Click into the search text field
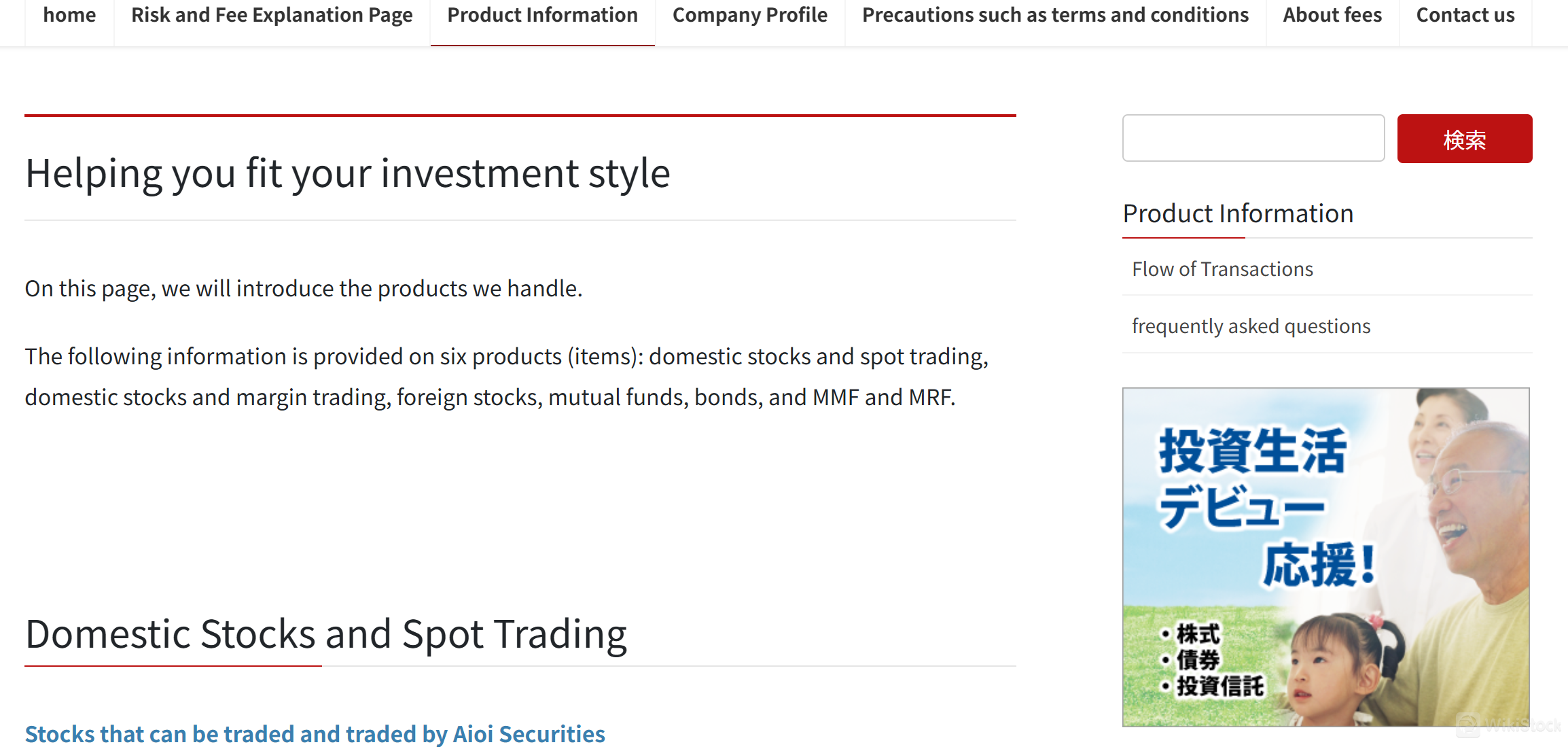 tap(1253, 138)
